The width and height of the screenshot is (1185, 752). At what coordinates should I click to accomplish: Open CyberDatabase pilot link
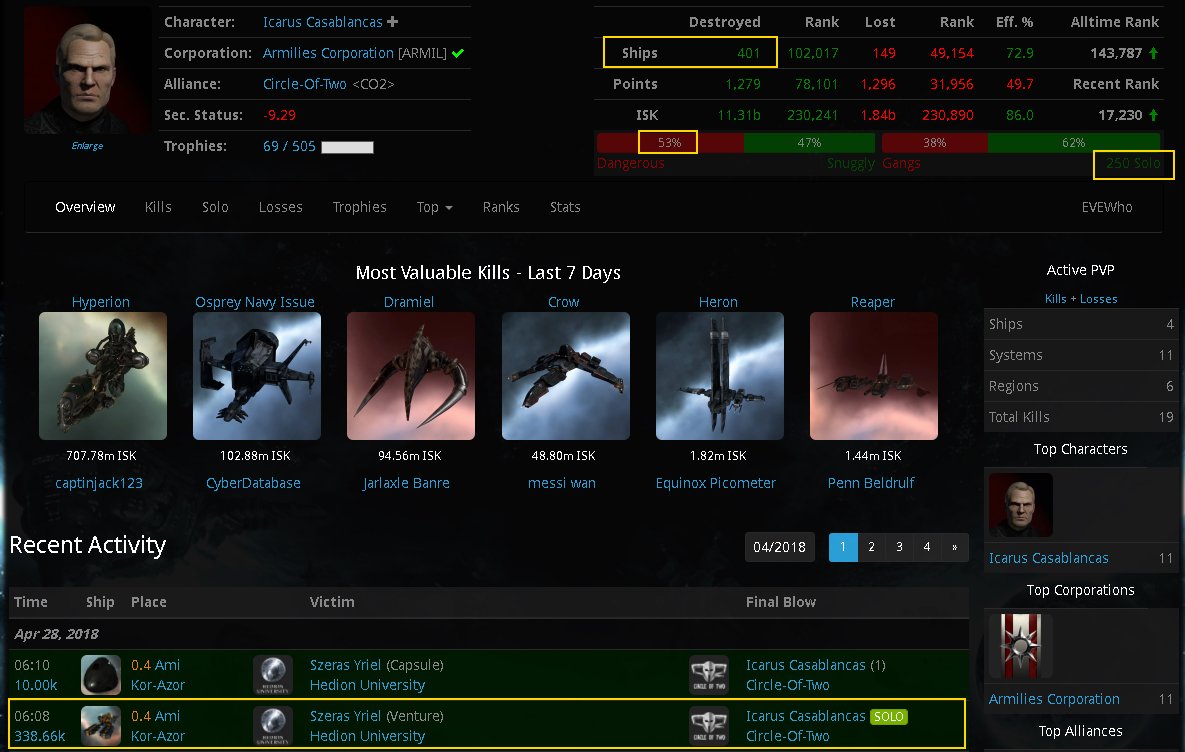tap(253, 483)
